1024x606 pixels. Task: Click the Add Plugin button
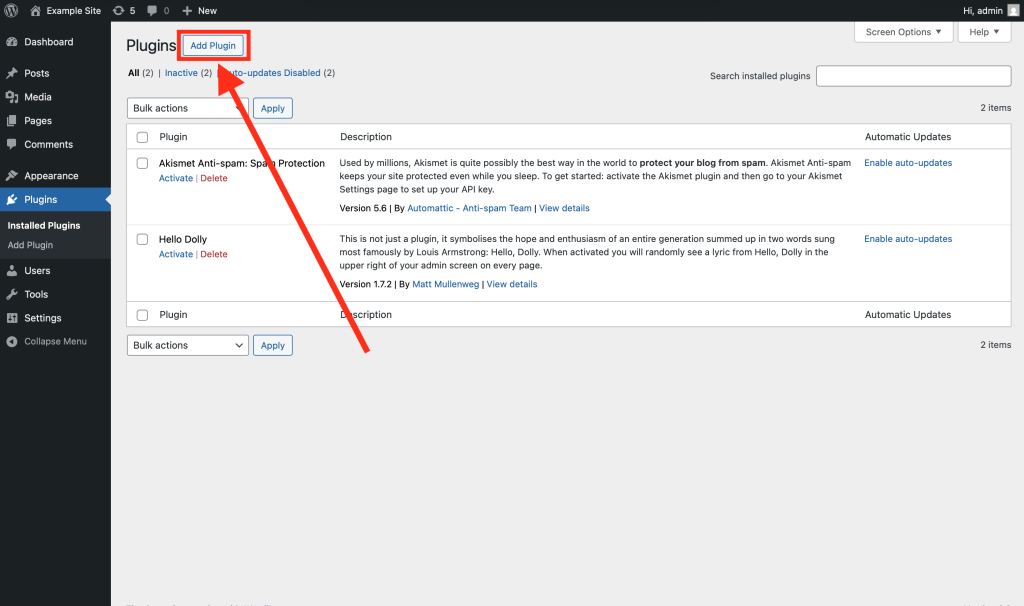[213, 46]
